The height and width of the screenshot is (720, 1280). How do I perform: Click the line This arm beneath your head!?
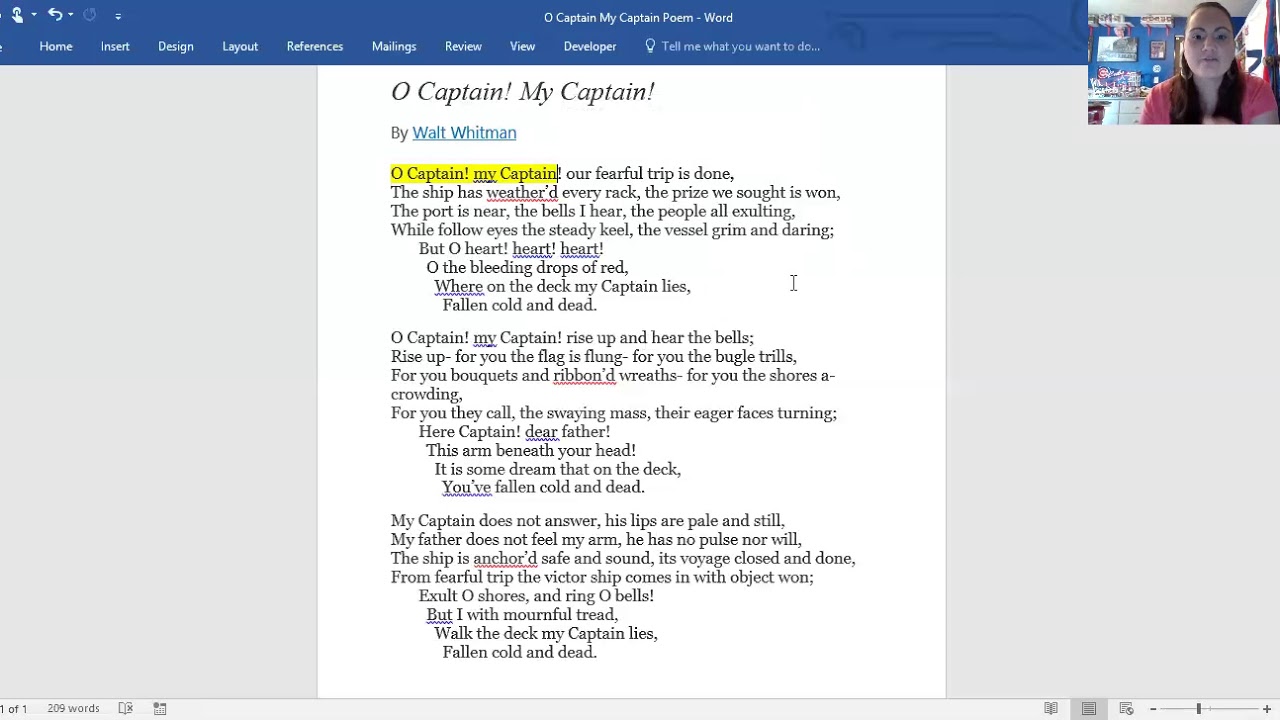[531, 450]
